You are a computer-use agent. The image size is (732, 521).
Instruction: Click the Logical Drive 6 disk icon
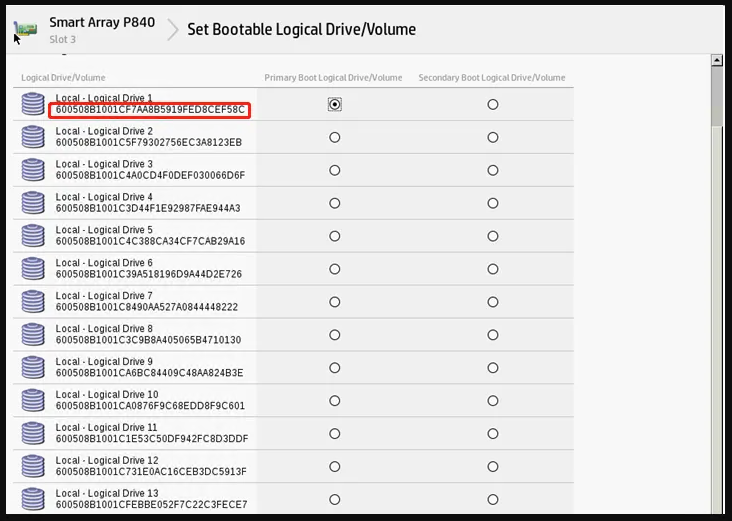tap(33, 268)
